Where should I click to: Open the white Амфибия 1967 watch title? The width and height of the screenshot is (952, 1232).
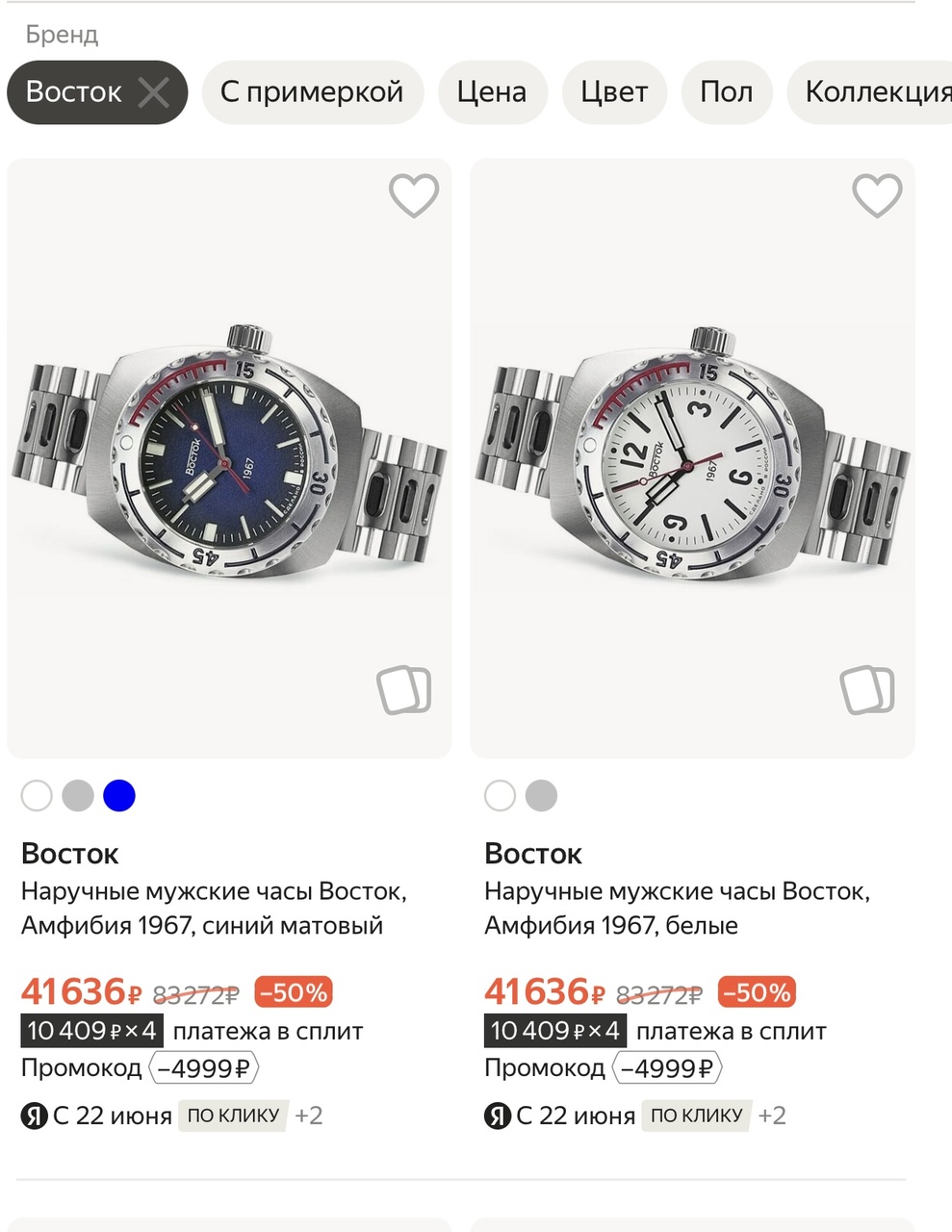point(677,909)
